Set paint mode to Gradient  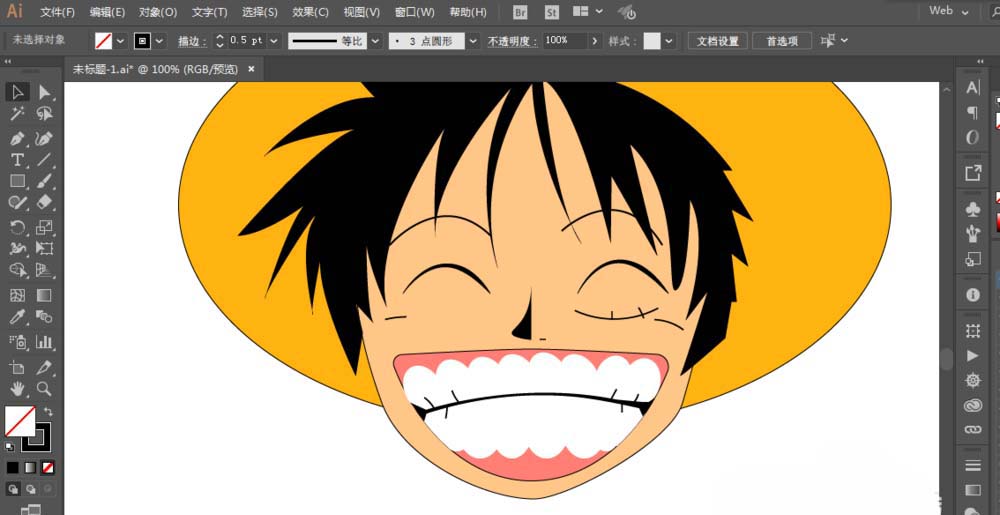point(30,468)
